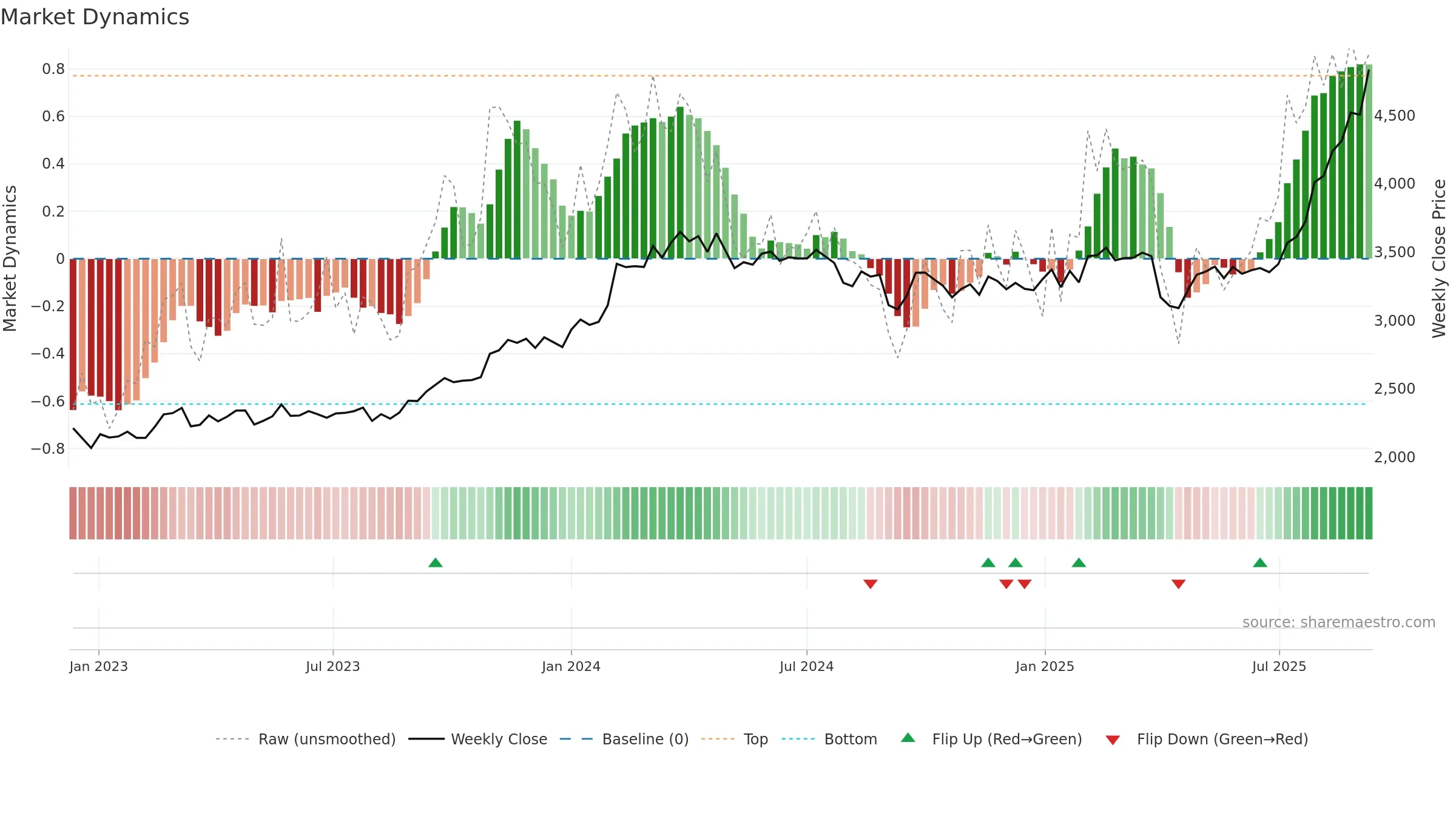The height and width of the screenshot is (819, 1456).
Task: Click the −0.6 left axis tick label
Action: (48, 401)
